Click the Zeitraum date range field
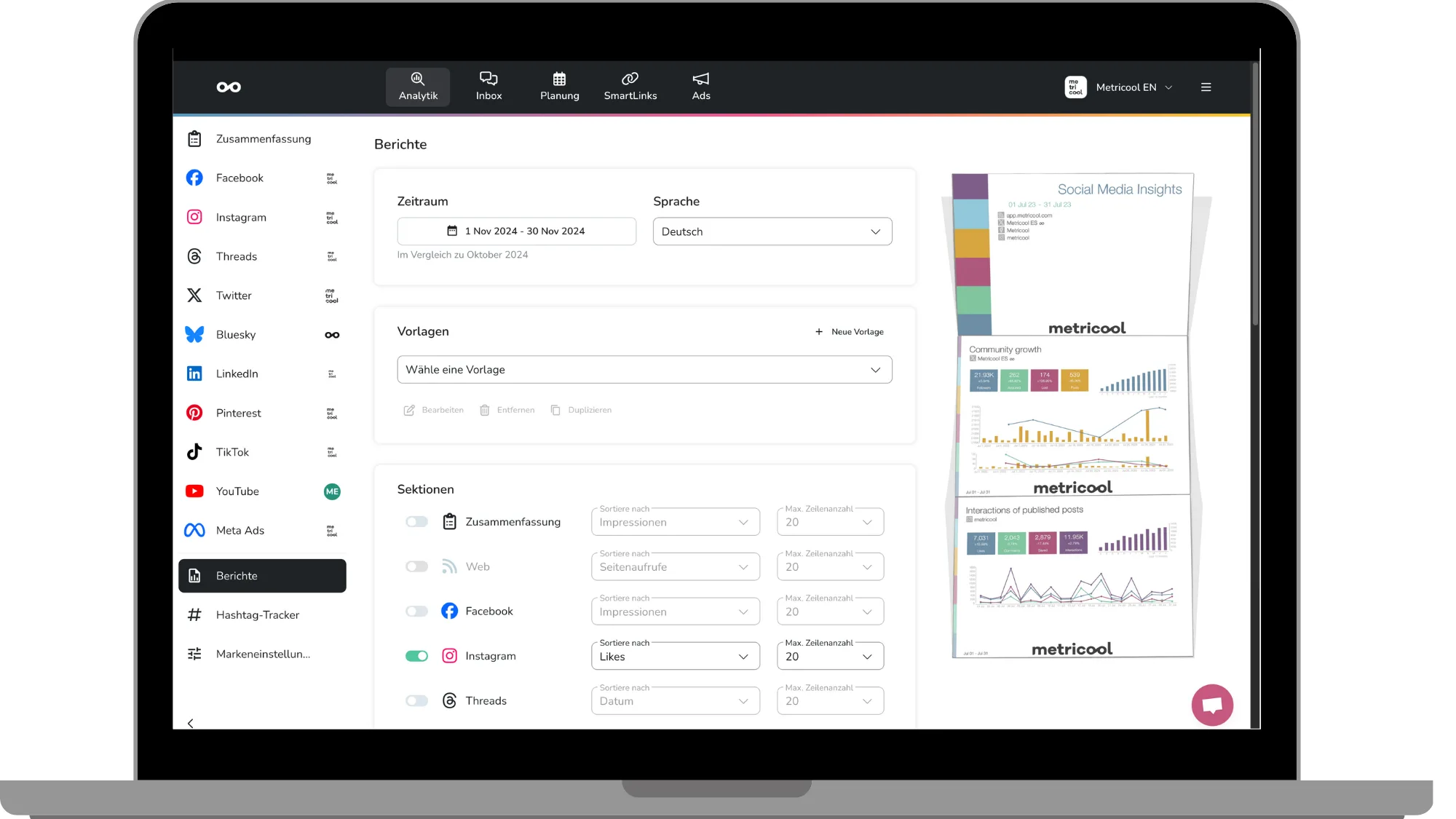1456x819 pixels. coord(516,232)
